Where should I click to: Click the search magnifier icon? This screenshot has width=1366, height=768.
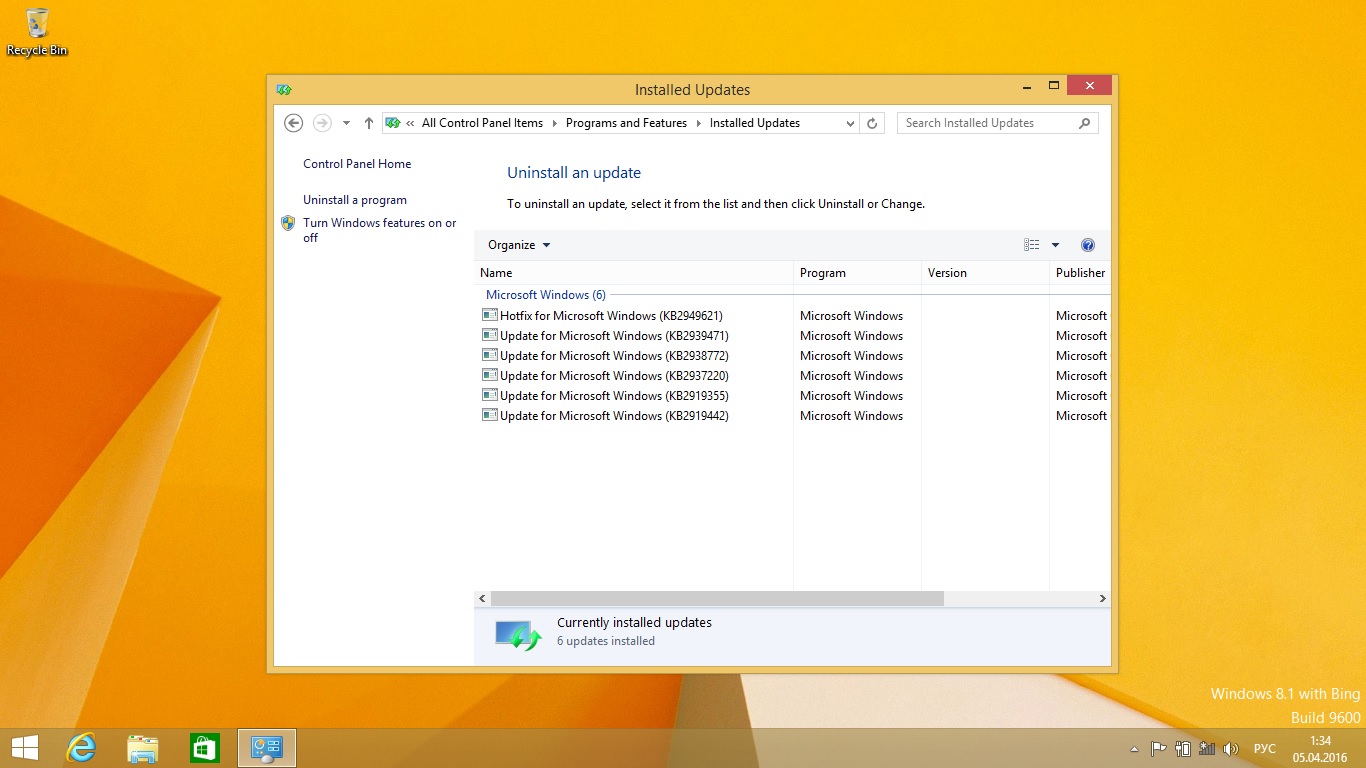pos(1085,123)
